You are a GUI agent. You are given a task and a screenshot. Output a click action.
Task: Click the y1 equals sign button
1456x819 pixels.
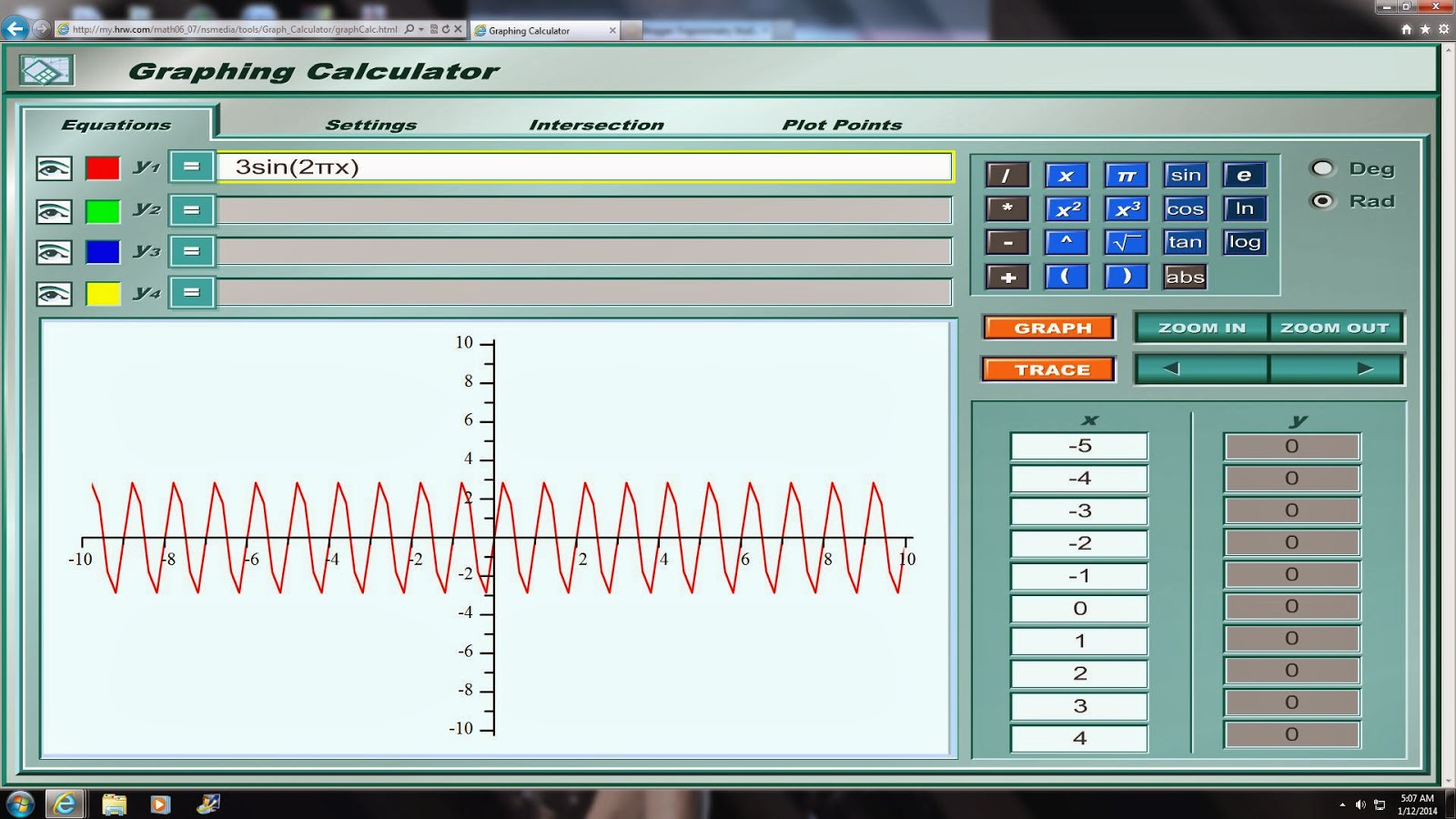[x=191, y=167]
